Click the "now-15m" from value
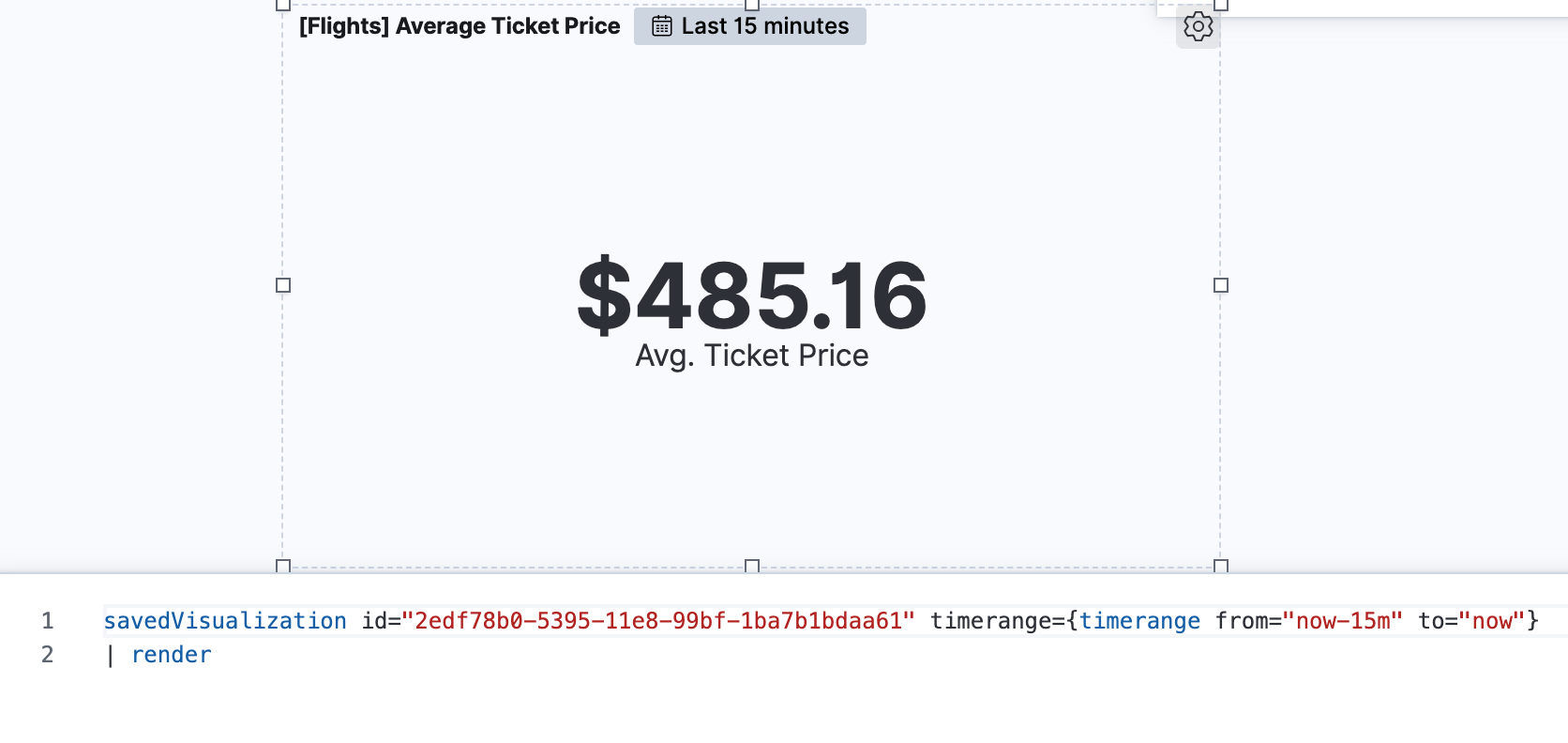Image resolution: width=1568 pixels, height=743 pixels. point(1343,620)
